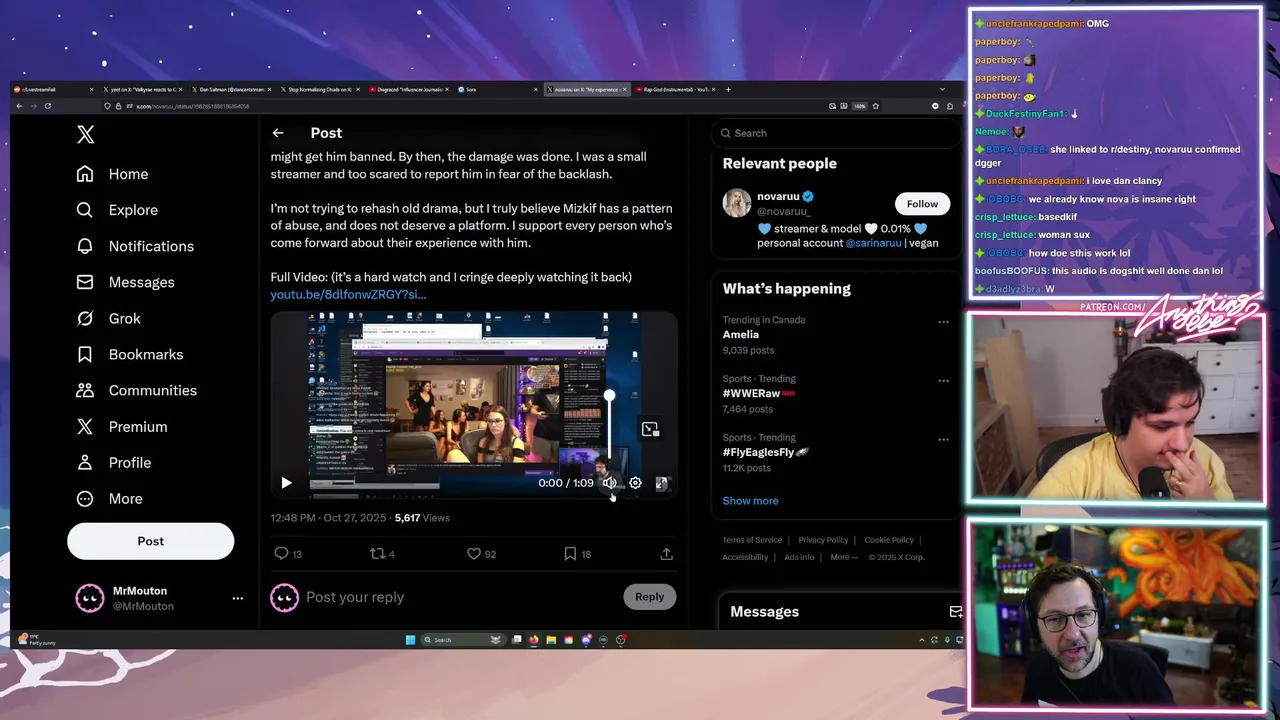Open Explore in the sidebar
The width and height of the screenshot is (1280, 720).
point(118,210)
